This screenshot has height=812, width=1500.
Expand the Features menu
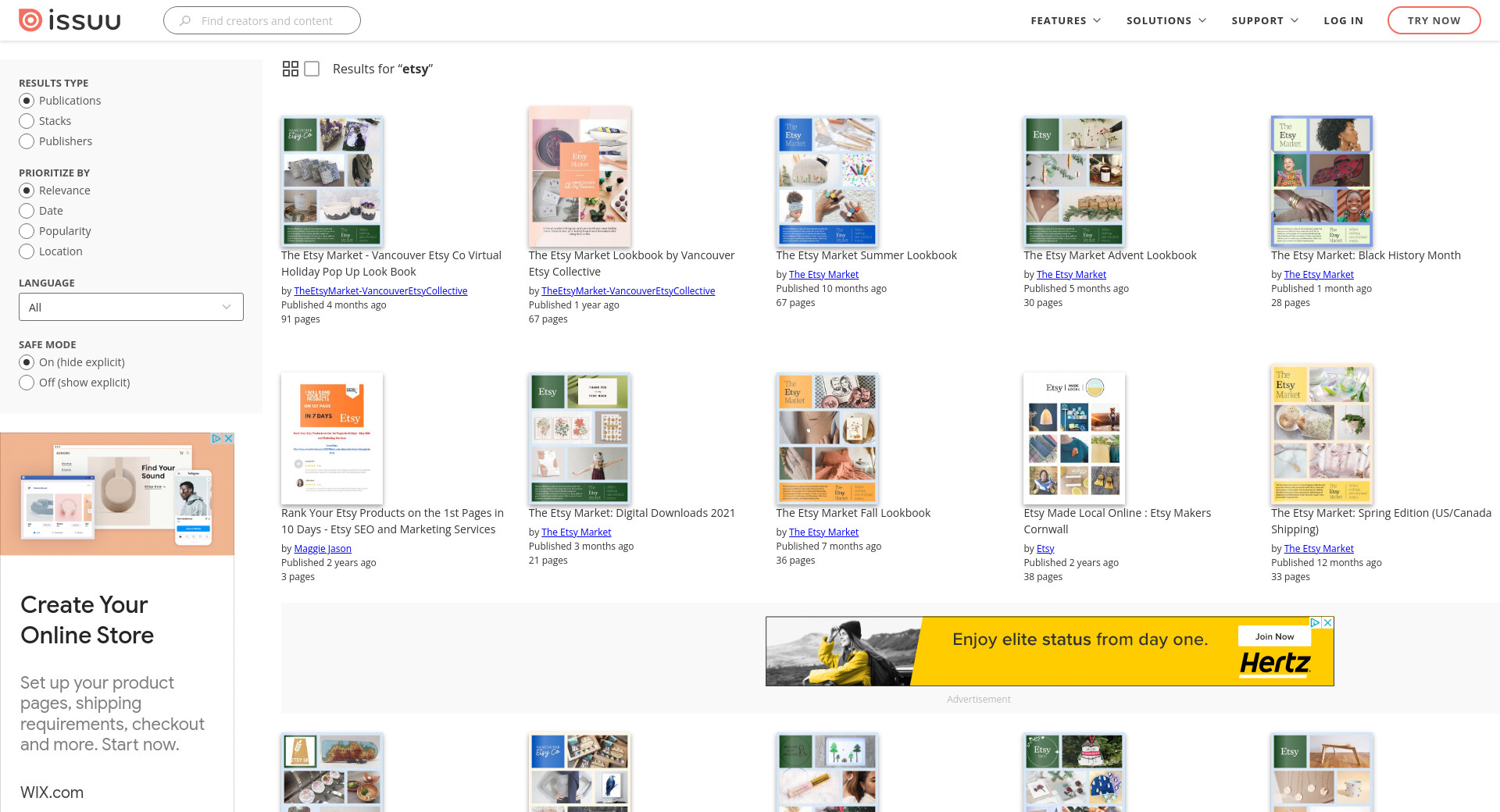[1065, 20]
